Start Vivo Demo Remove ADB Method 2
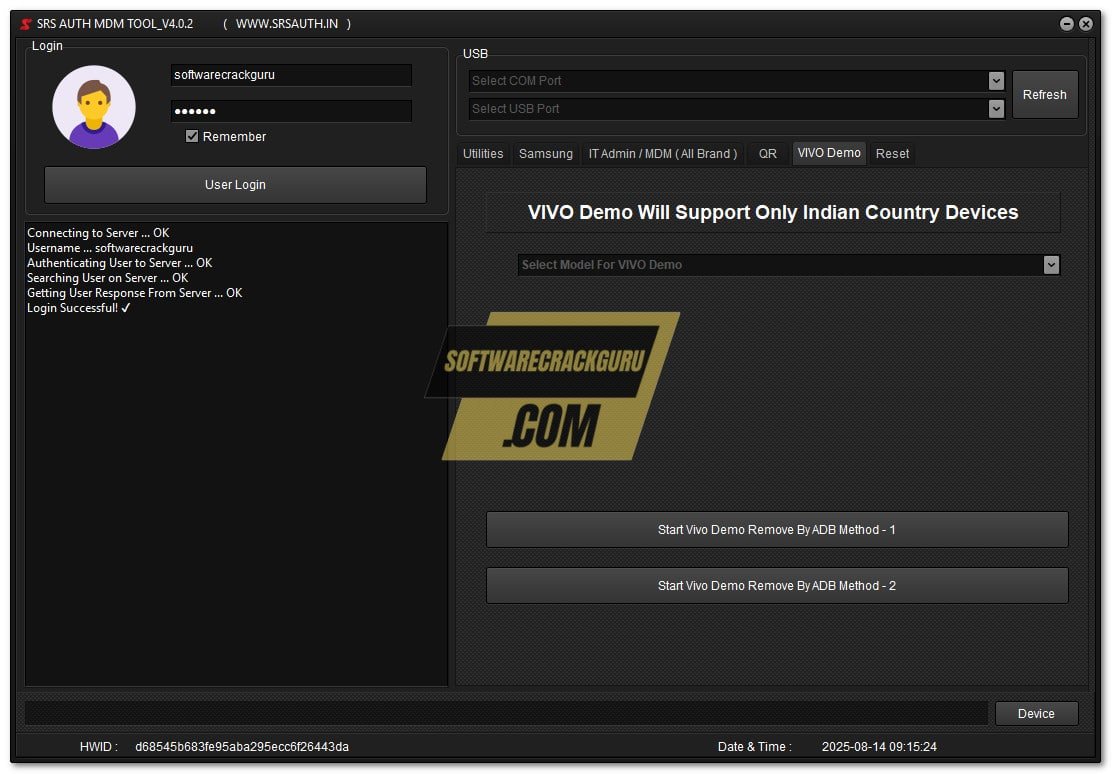The height and width of the screenshot is (774, 1112). (x=776, y=586)
